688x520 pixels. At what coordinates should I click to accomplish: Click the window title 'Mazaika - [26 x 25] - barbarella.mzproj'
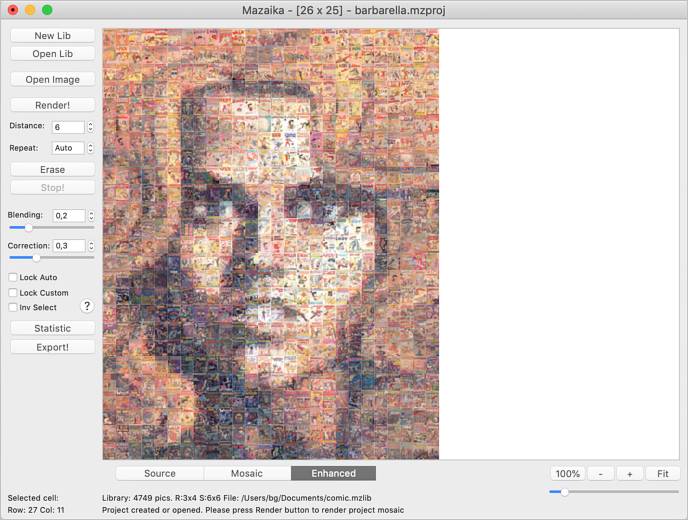344,10
